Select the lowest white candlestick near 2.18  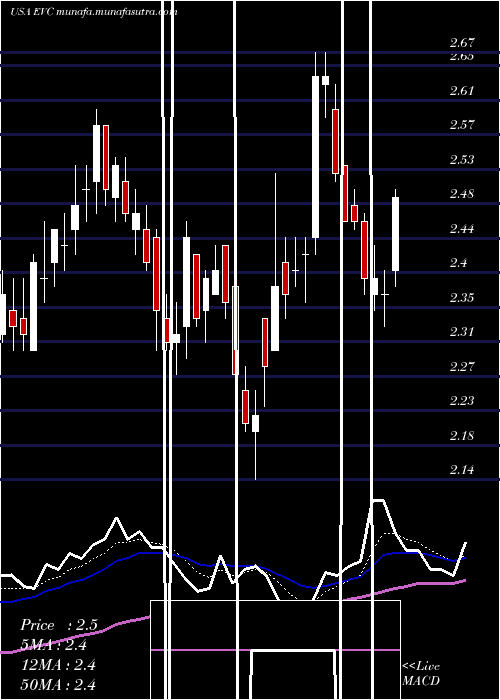255,423
